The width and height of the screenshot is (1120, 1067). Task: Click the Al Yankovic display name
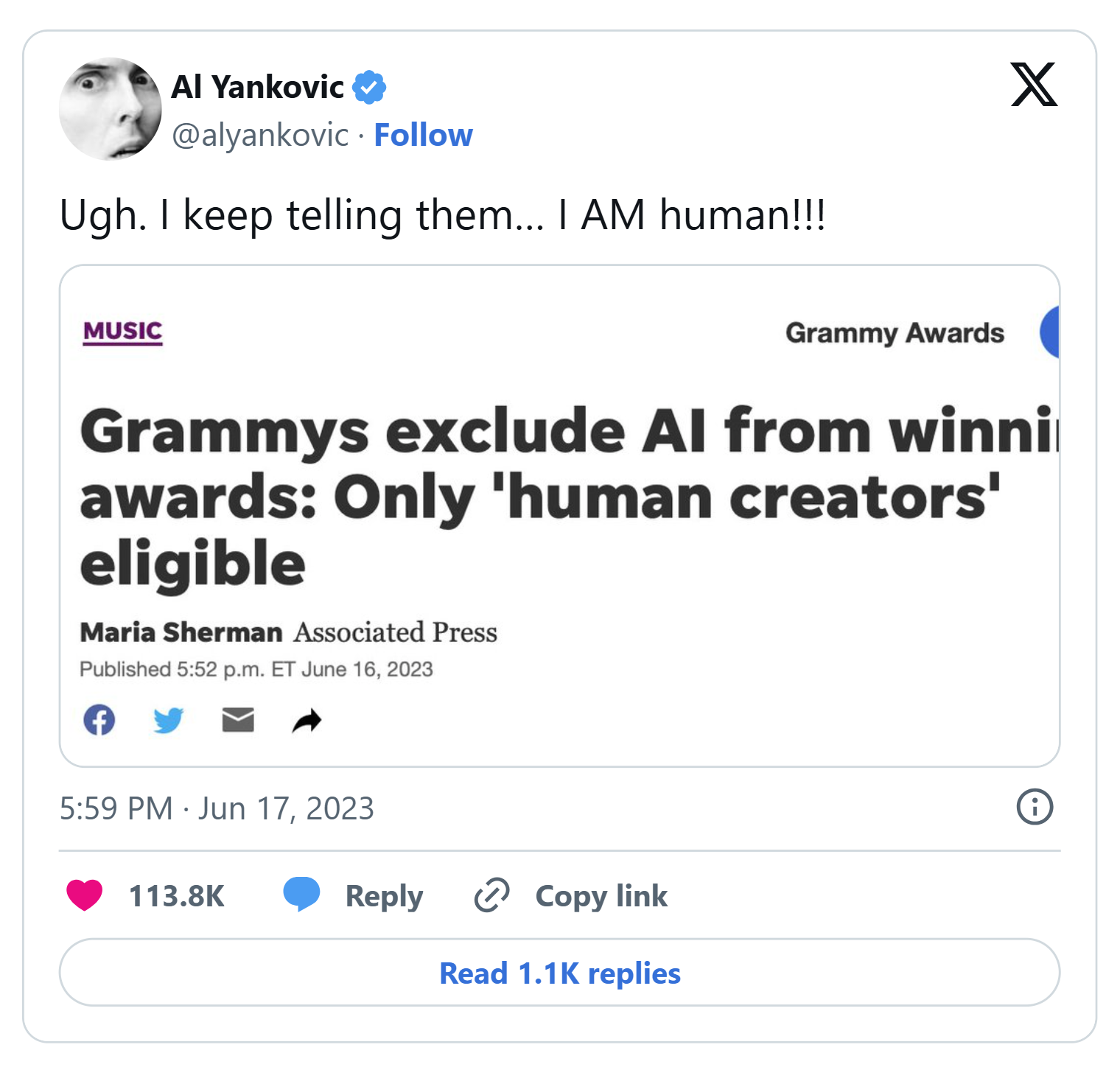coord(257,87)
